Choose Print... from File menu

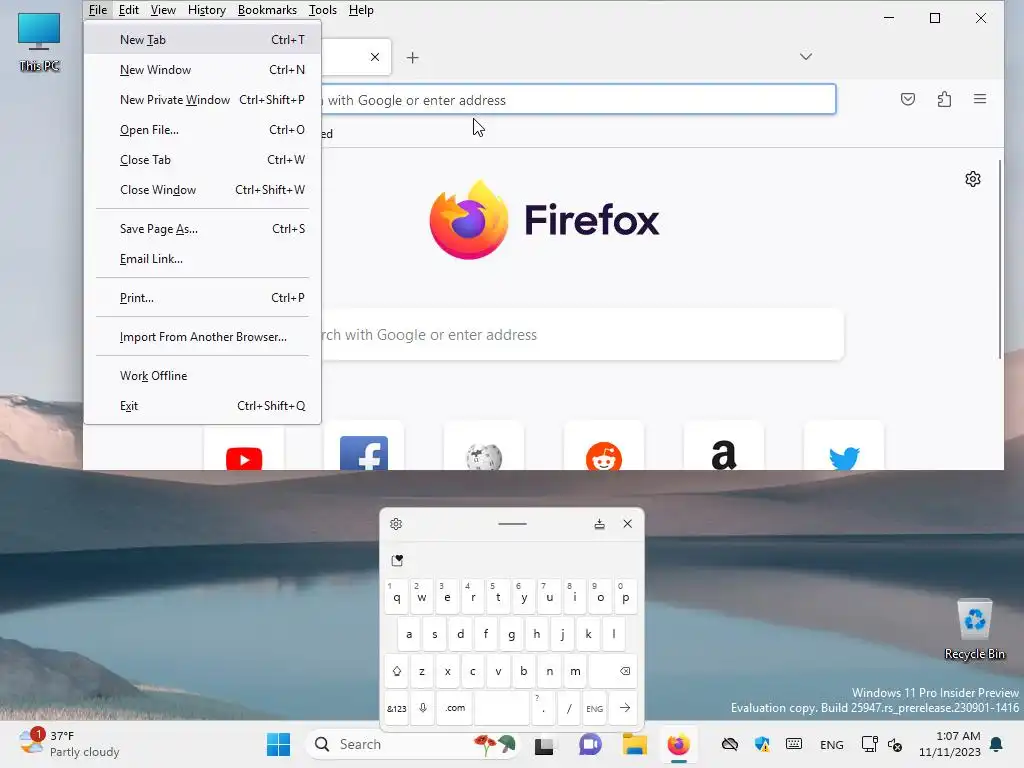pyautogui.click(x=202, y=298)
